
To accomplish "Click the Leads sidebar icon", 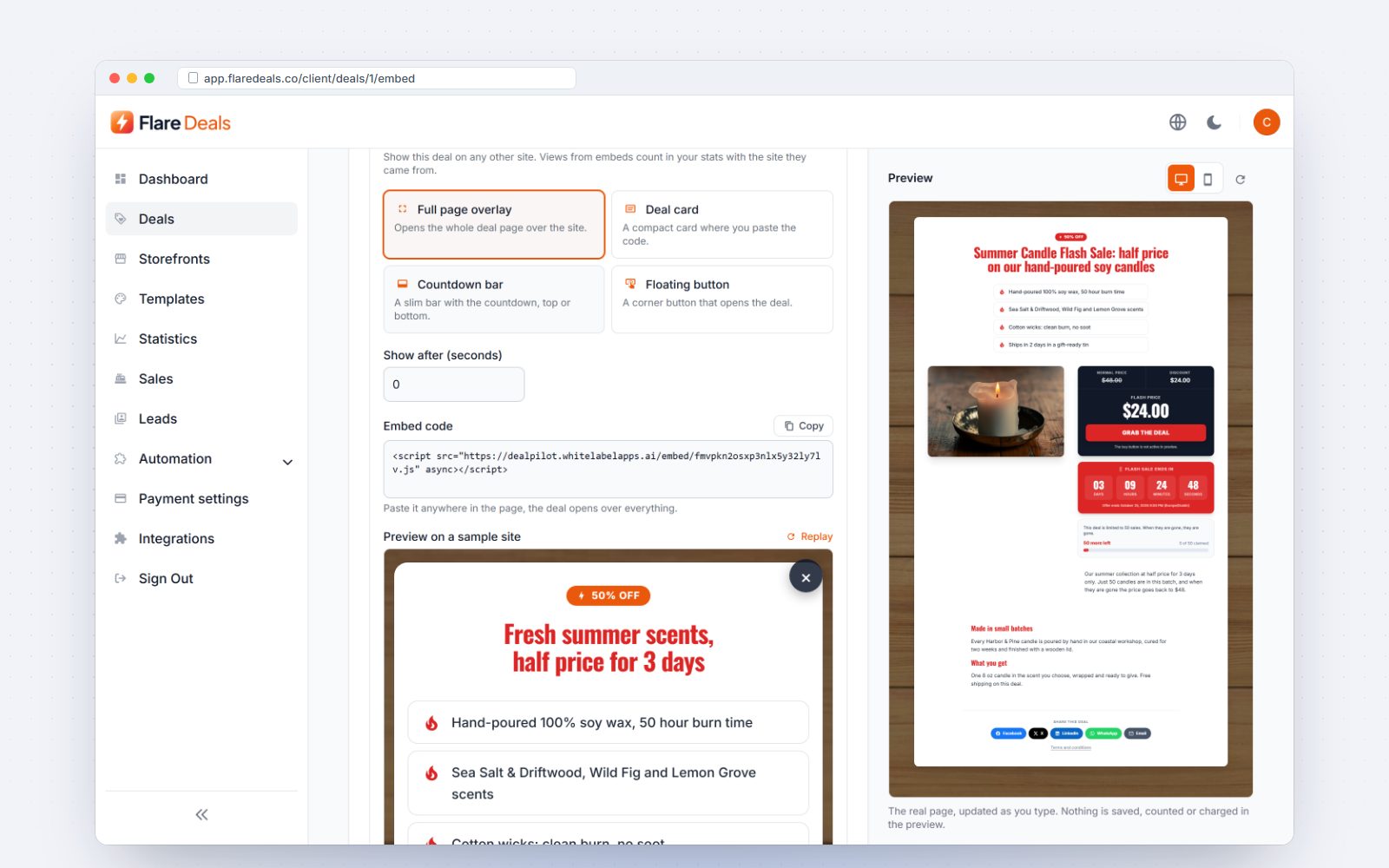I will pyautogui.click(x=121, y=418).
